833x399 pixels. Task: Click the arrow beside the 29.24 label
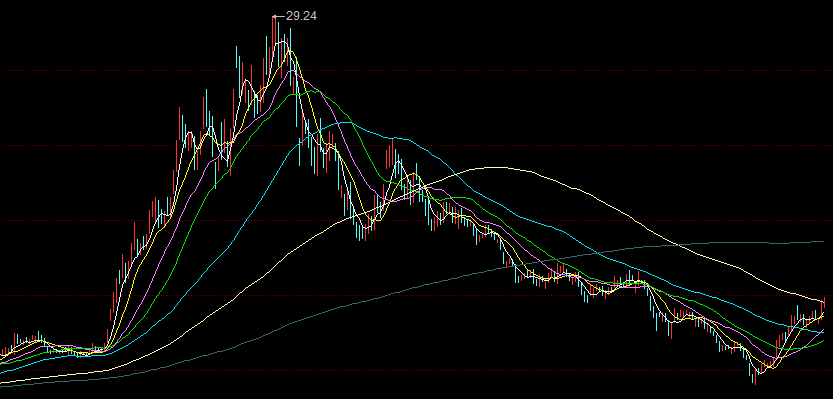(278, 16)
